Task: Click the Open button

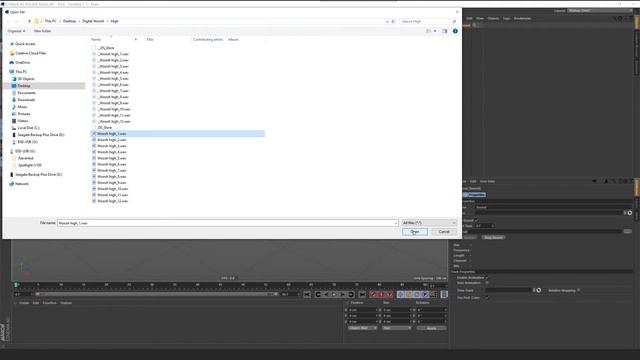Action: coord(415,232)
